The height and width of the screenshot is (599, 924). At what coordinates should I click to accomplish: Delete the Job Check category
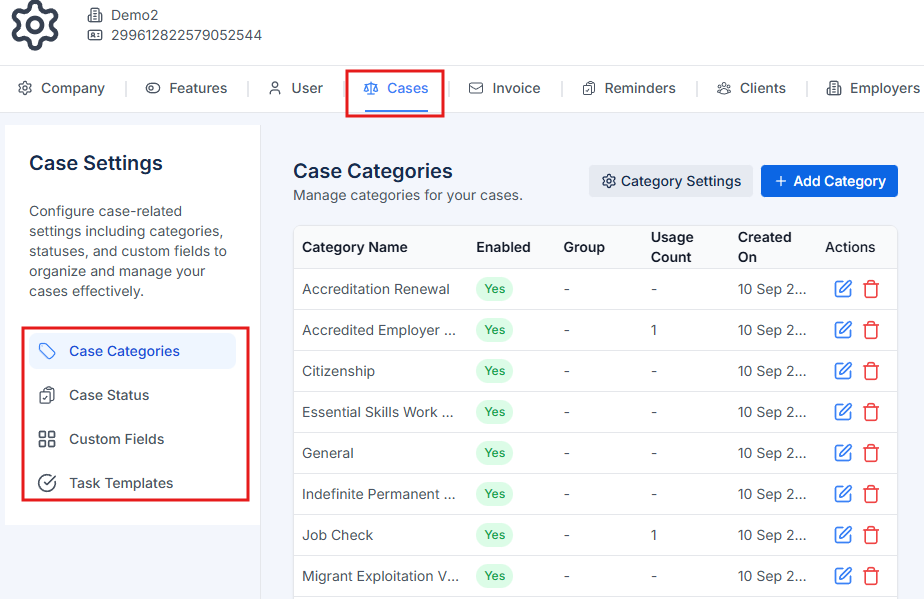click(871, 535)
